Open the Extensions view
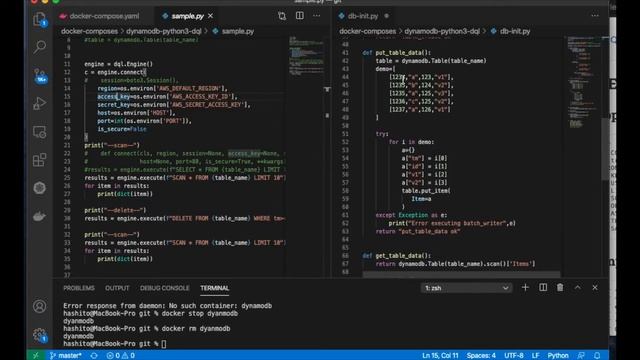 [40, 160]
